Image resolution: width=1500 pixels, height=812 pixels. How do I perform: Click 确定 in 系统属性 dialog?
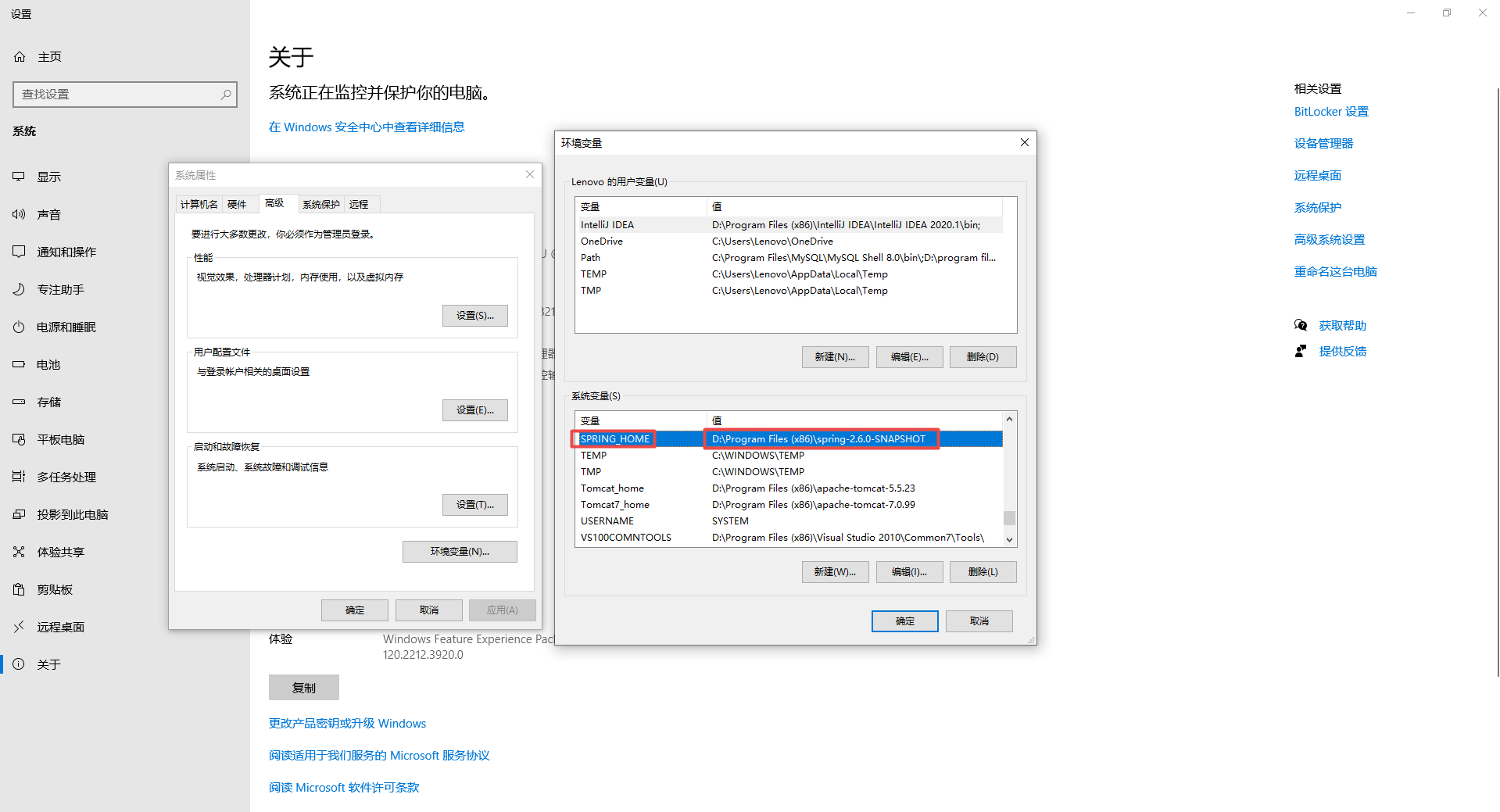click(x=355, y=610)
